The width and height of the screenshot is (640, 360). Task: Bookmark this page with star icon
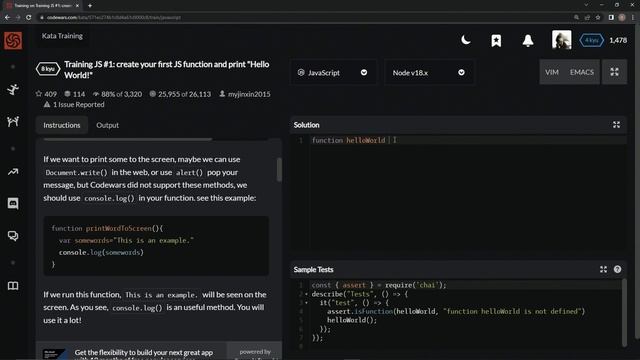[x=598, y=17]
